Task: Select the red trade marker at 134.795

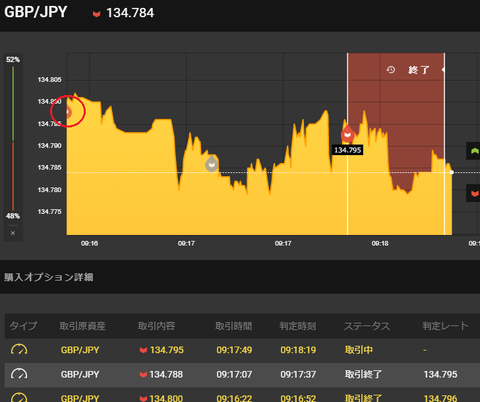Action: click(x=347, y=134)
